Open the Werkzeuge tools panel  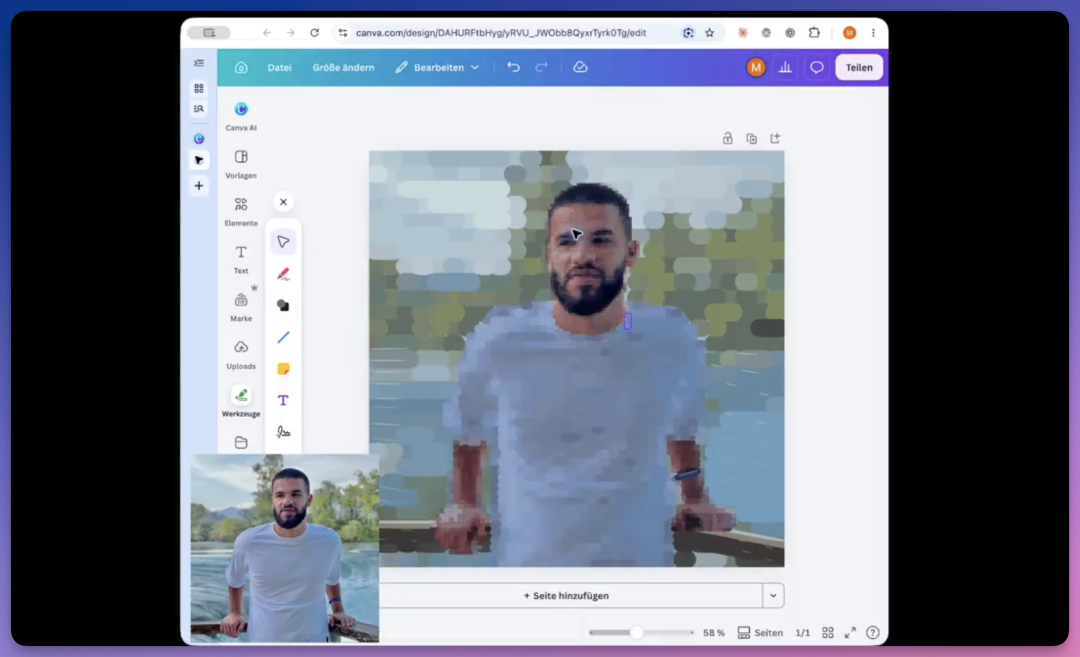(x=241, y=402)
